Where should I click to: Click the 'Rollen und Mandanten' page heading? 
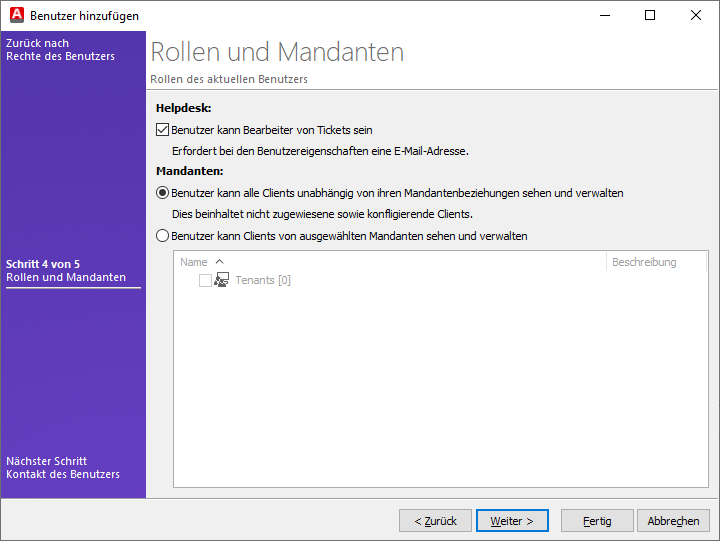[x=277, y=52]
